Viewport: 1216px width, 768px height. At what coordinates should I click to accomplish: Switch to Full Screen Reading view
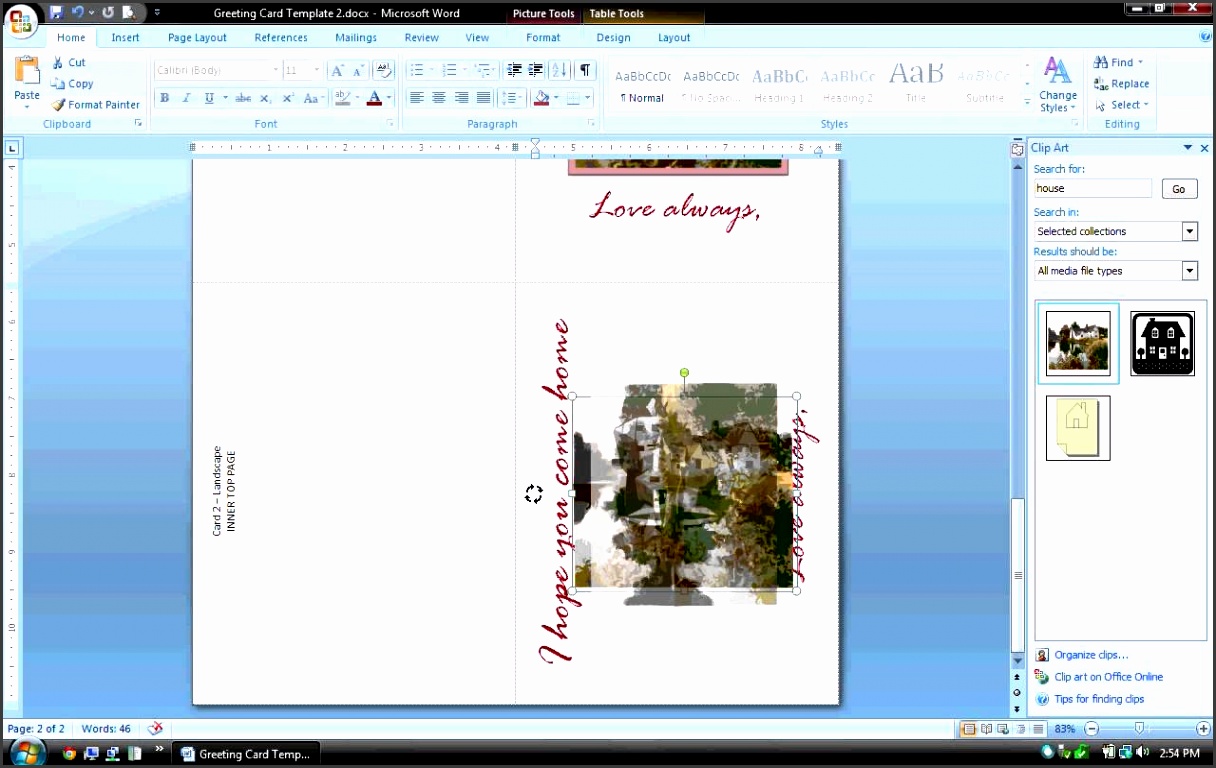986,729
